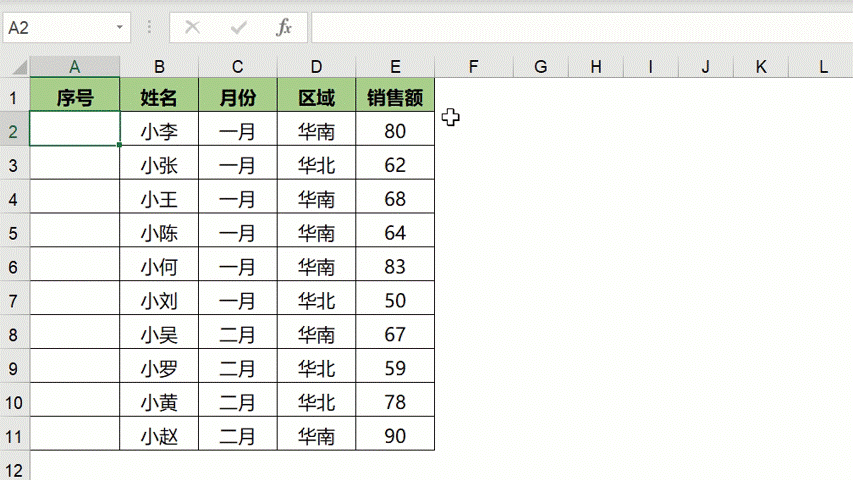Image resolution: width=853 pixels, height=480 pixels.
Task: Click the Enter checkmark formula icon
Action: click(x=238, y=27)
